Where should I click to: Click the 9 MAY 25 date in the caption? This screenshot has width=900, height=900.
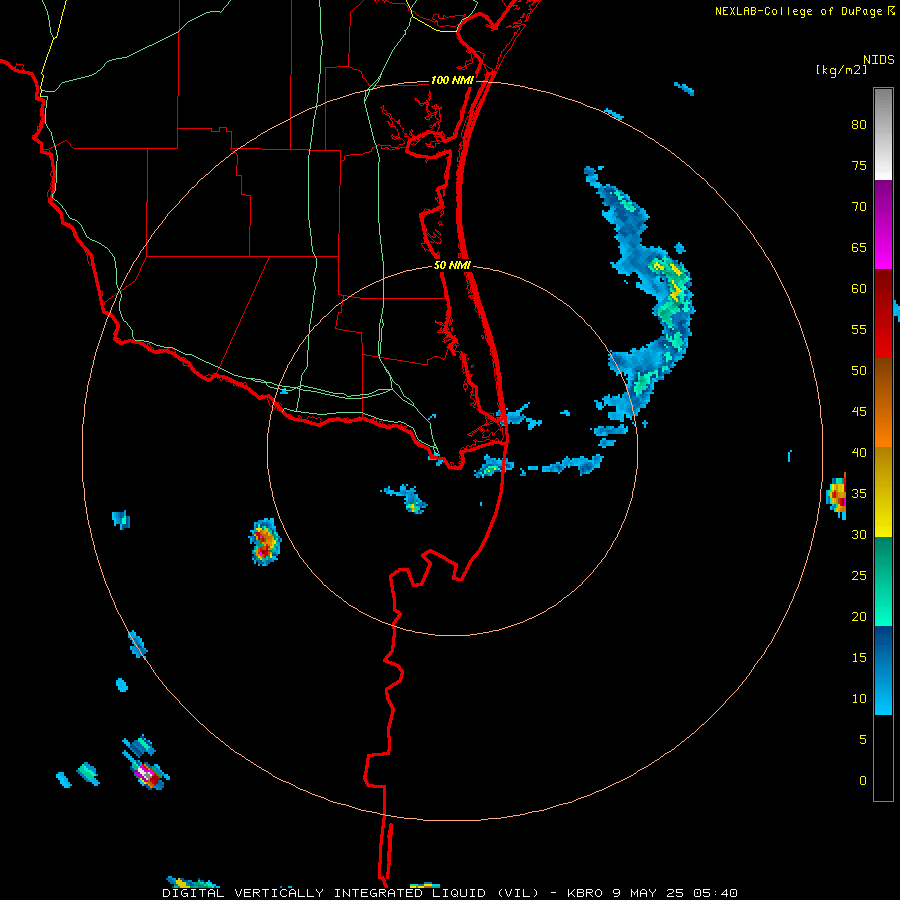[x=650, y=893]
